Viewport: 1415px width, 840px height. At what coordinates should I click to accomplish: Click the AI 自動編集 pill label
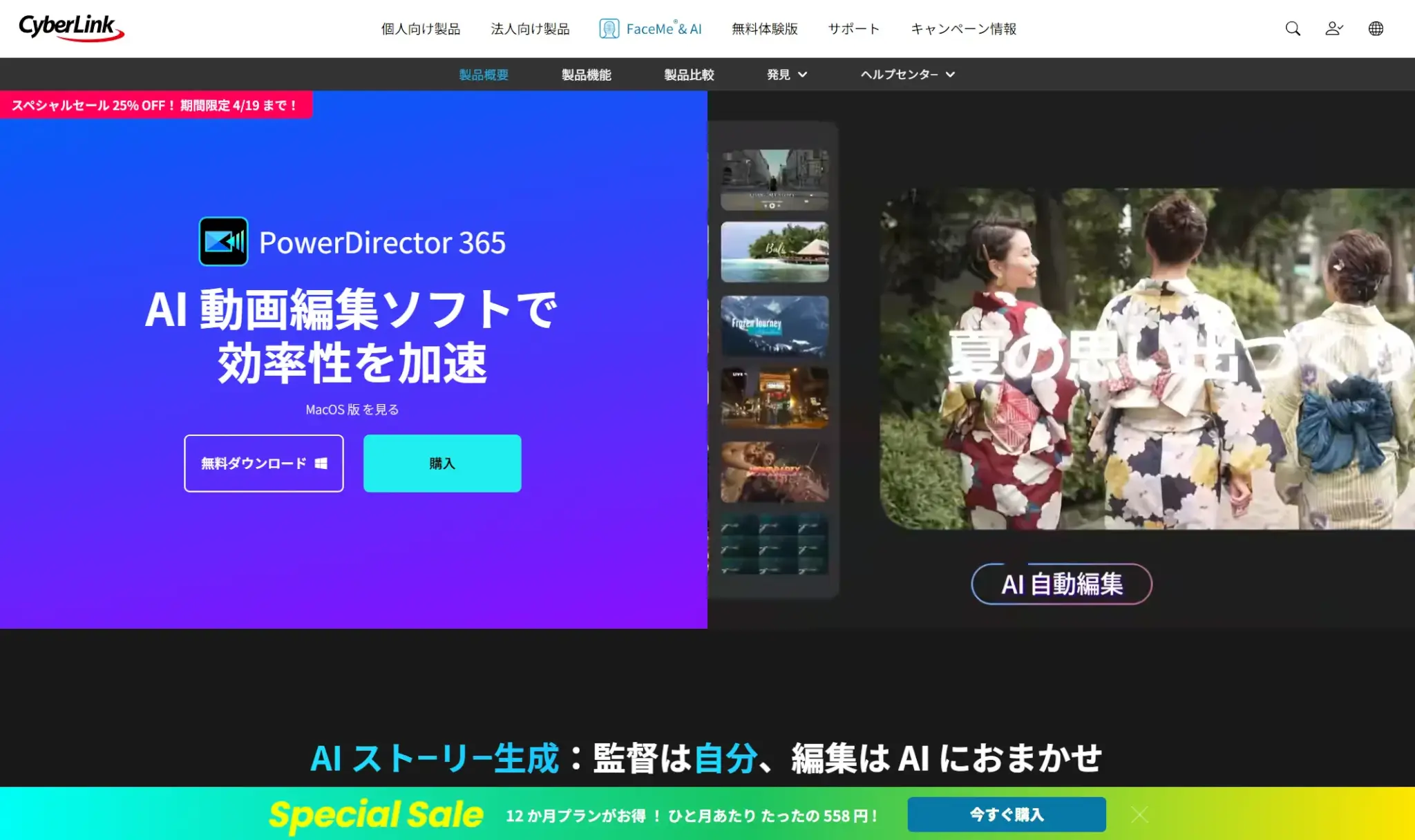[1061, 584]
